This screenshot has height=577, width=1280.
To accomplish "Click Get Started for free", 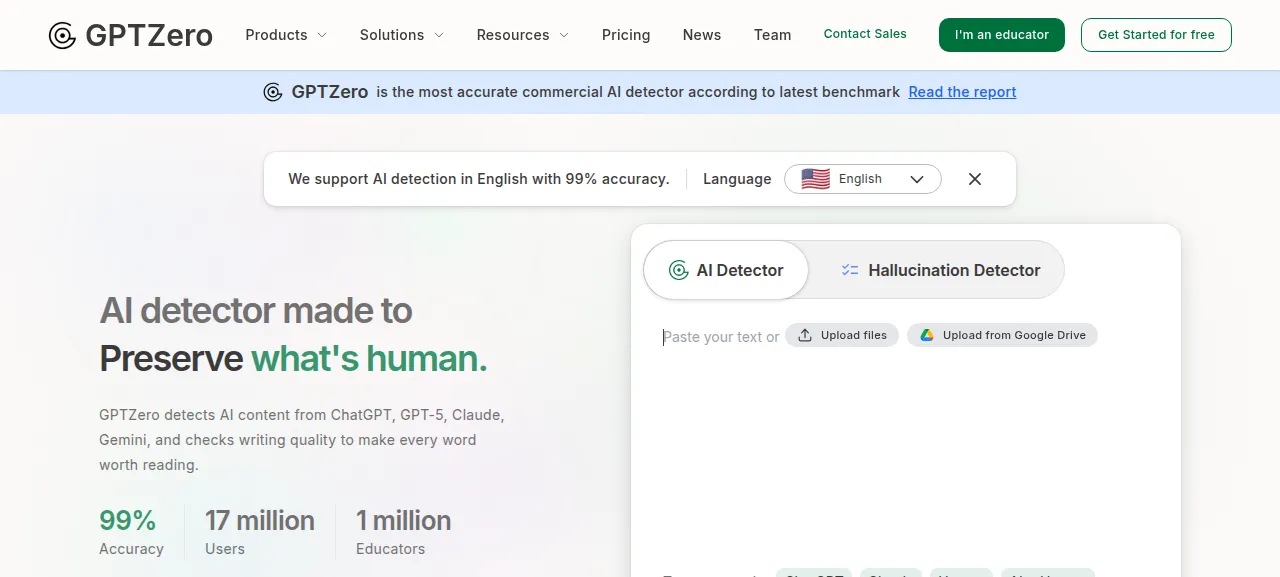I will (1156, 35).
